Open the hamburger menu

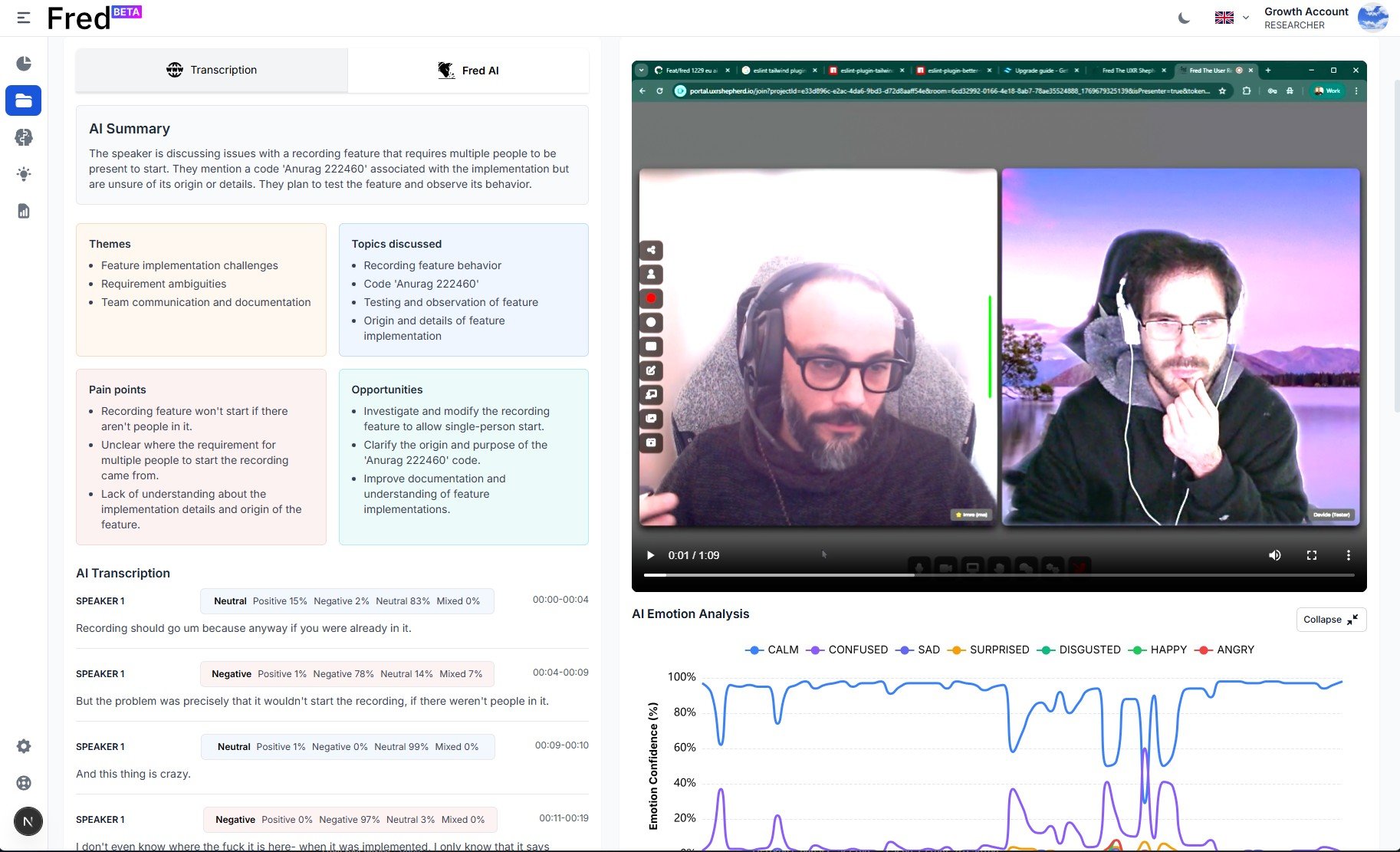pyautogui.click(x=24, y=17)
